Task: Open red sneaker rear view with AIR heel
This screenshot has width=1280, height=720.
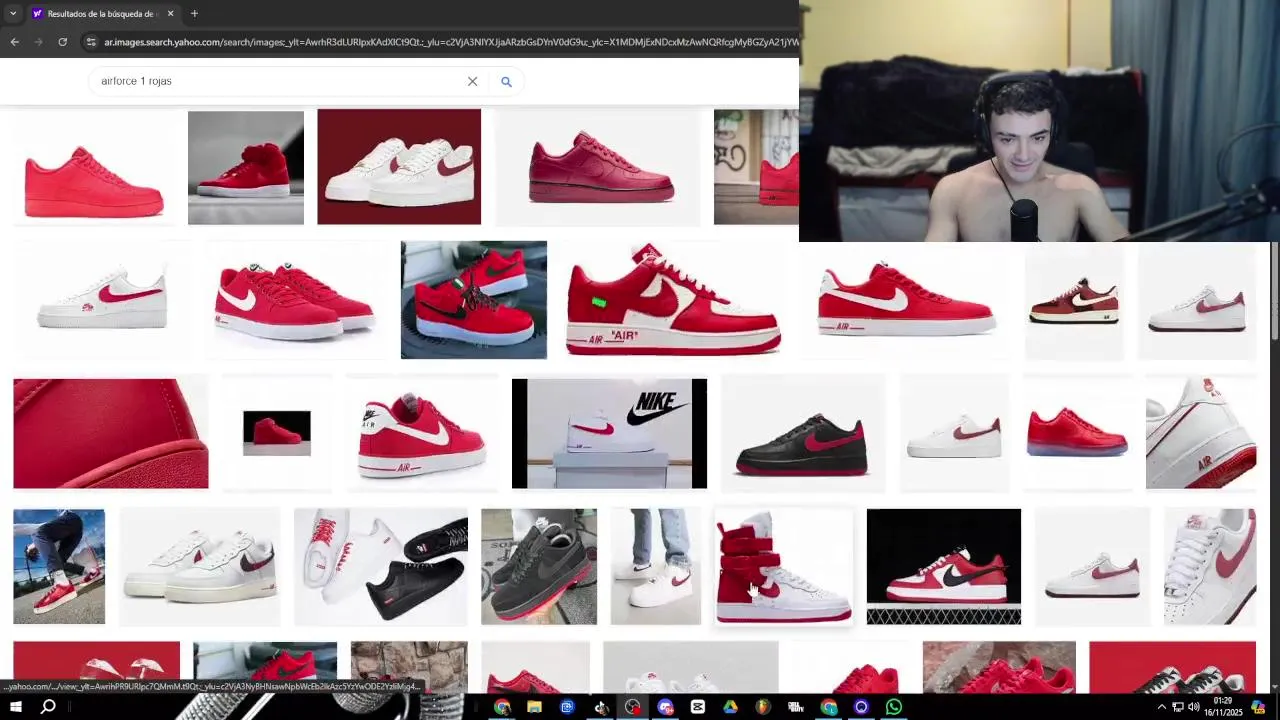Action: (422, 433)
